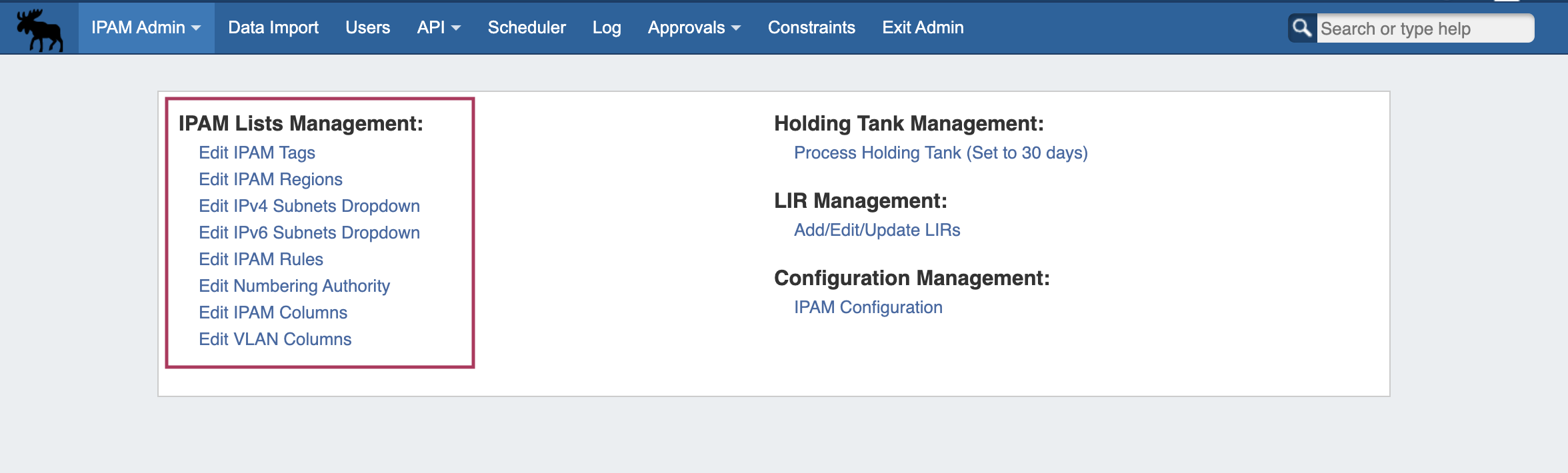The width and height of the screenshot is (1568, 473).
Task: Open the IPAM Configuration link
Action: tap(867, 308)
